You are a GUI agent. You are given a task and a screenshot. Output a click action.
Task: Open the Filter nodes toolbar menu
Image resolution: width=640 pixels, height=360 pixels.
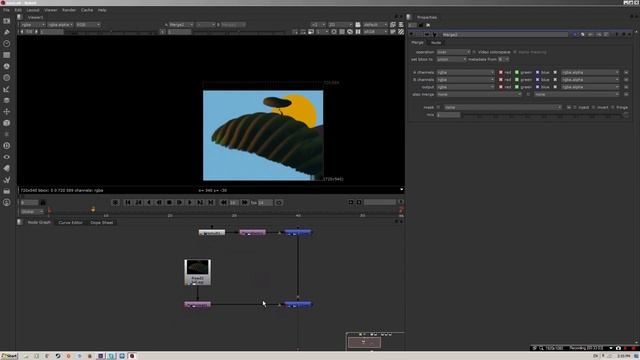coord(7,78)
